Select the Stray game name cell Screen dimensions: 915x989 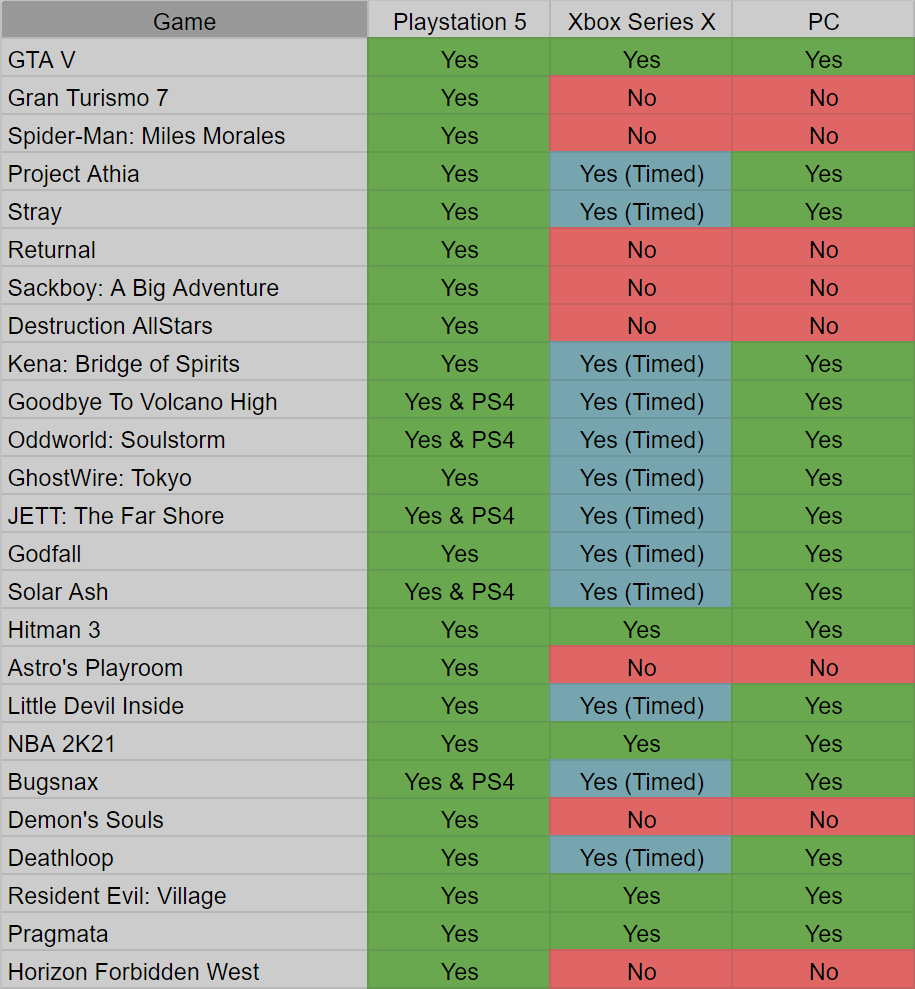coord(184,211)
